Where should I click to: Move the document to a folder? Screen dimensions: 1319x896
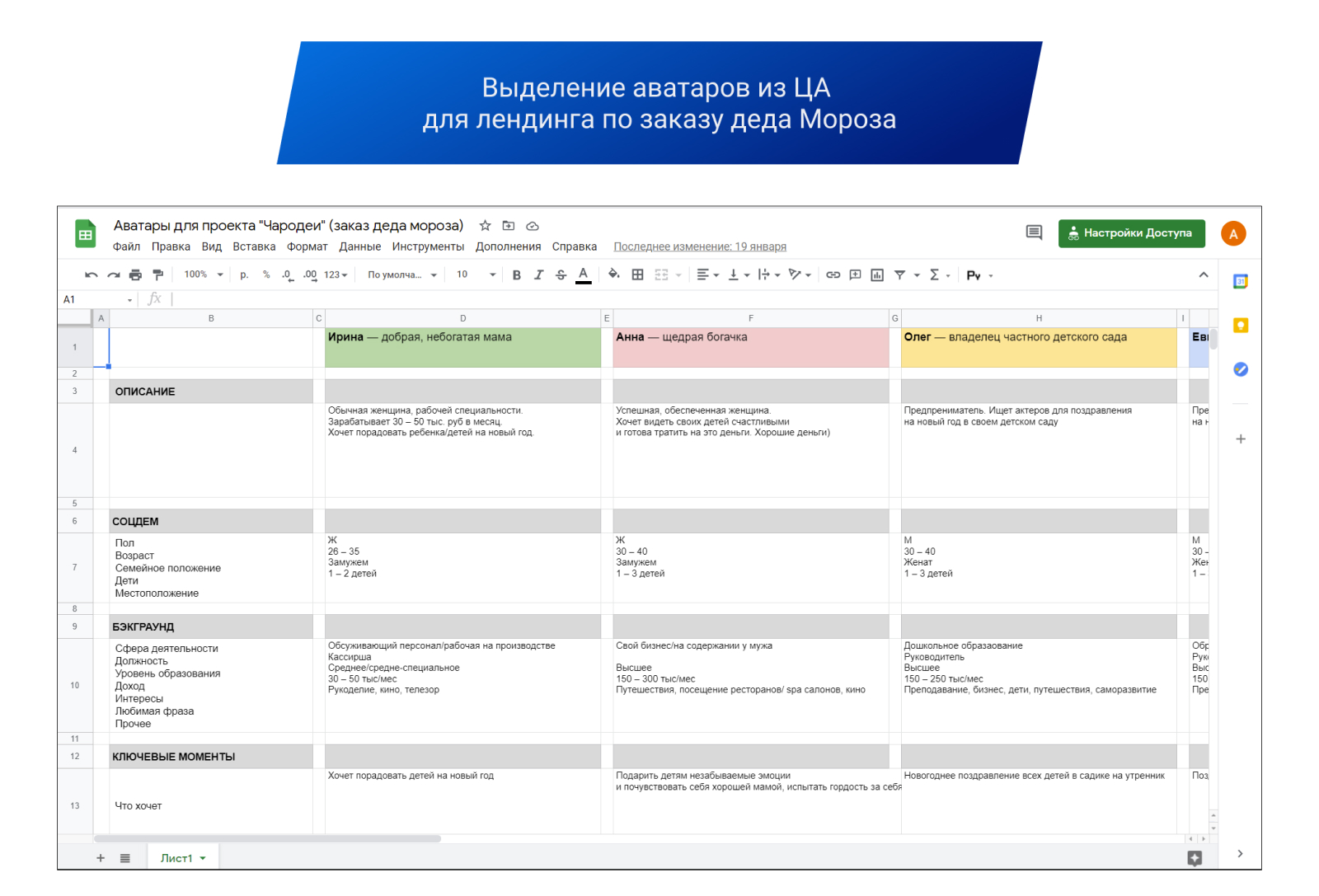[509, 226]
